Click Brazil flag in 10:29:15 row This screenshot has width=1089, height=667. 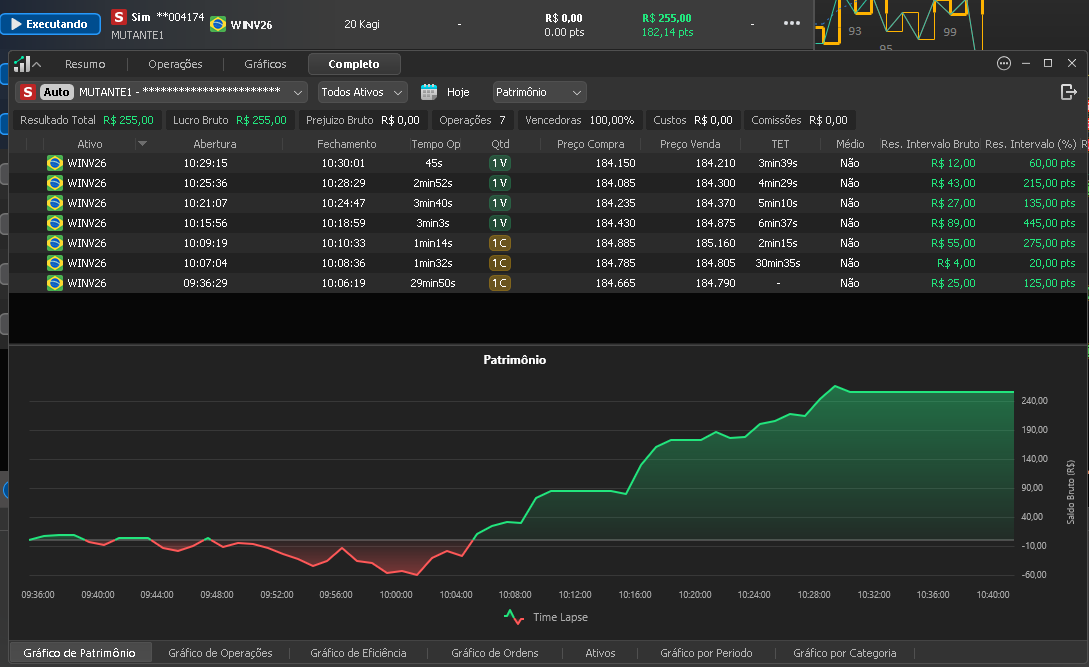(x=55, y=163)
